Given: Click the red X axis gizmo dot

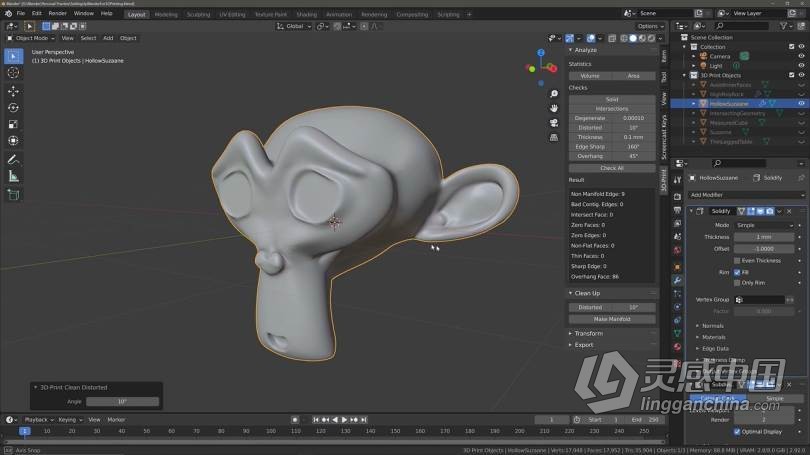Looking at the screenshot, I should [x=552, y=69].
